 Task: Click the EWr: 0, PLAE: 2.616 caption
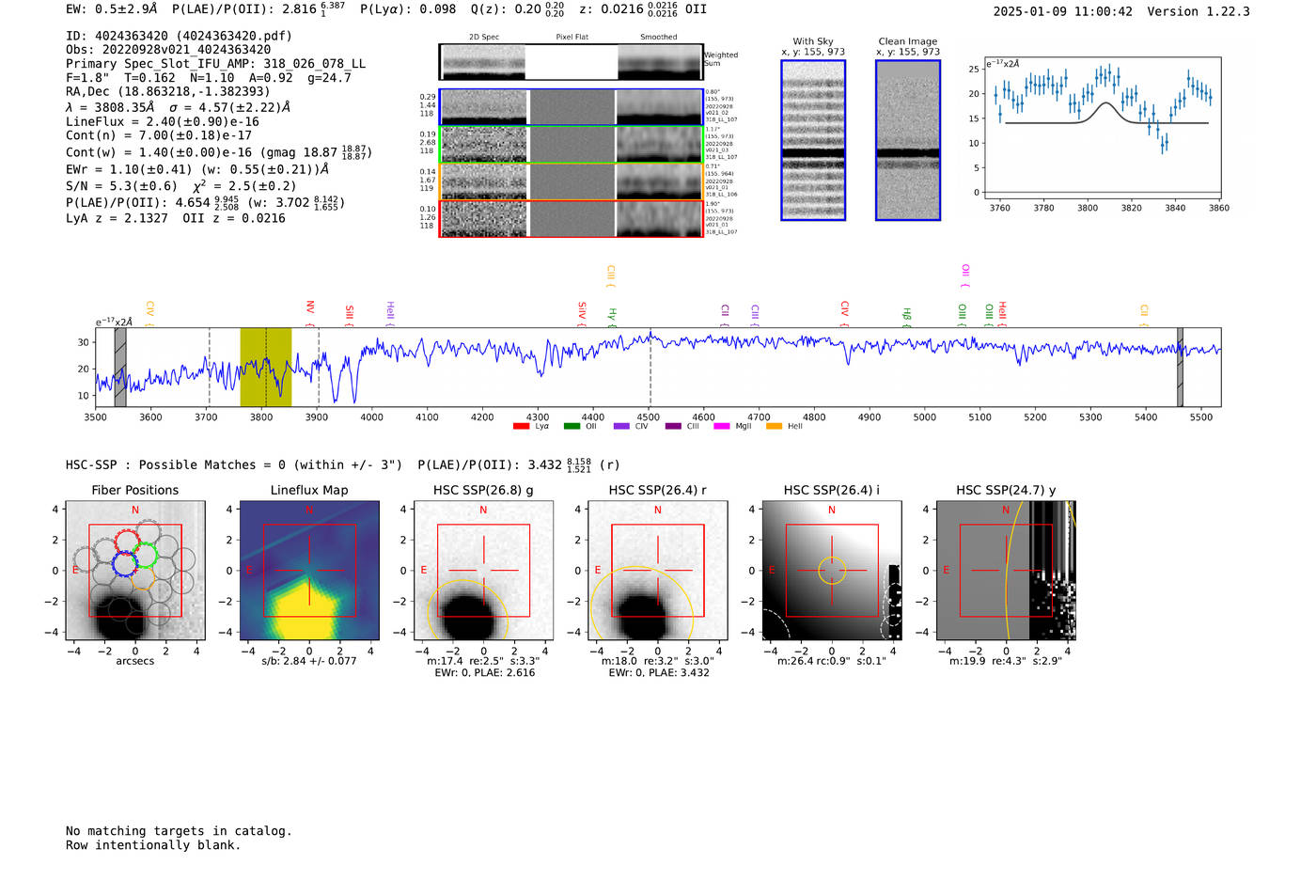pos(484,673)
